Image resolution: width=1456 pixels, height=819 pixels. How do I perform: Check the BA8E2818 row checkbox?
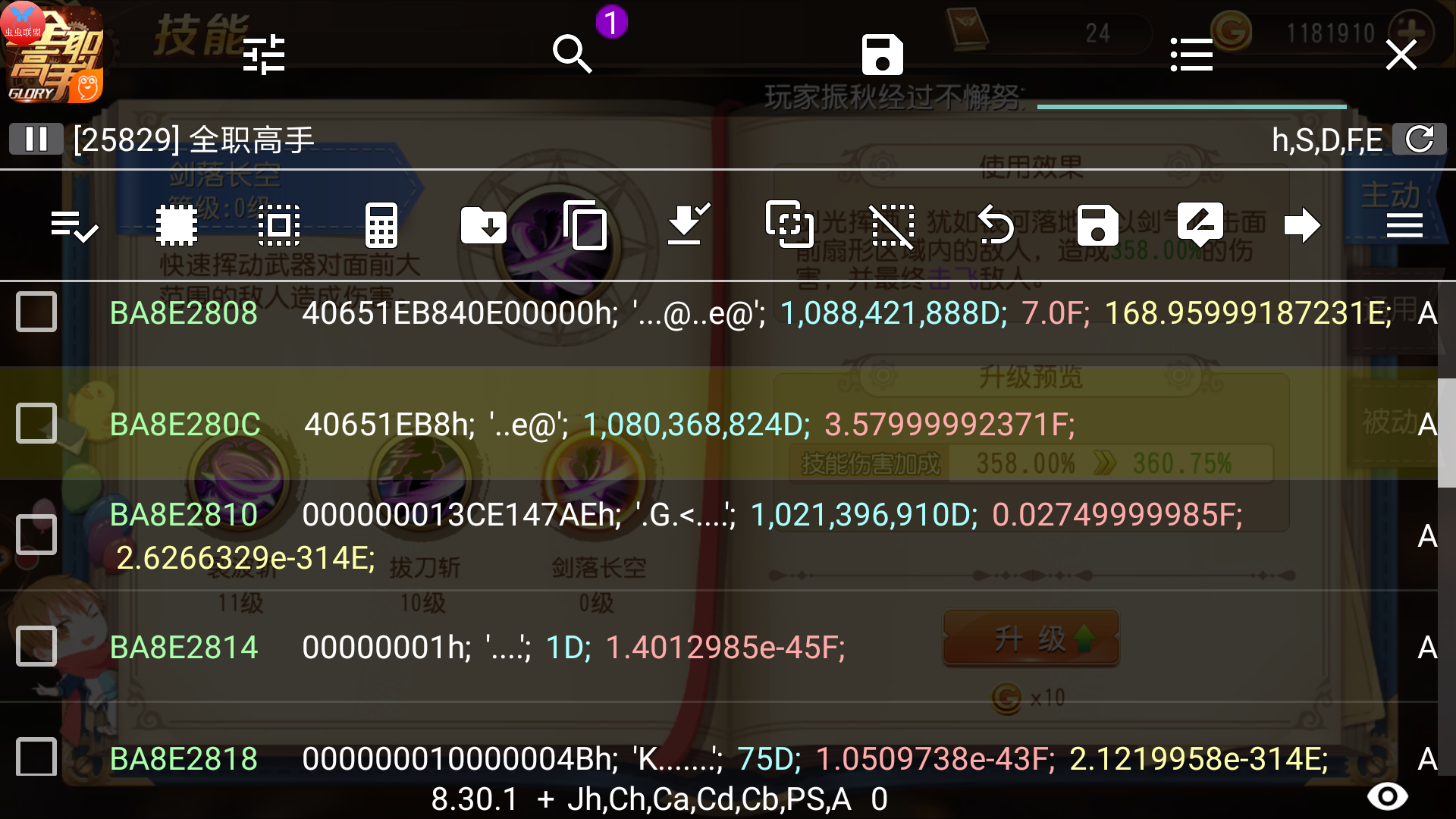(x=36, y=757)
